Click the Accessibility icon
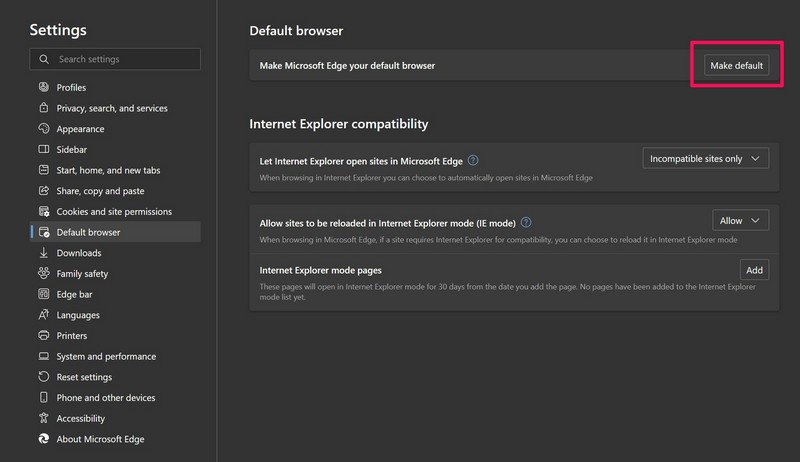800x462 pixels. tap(44, 419)
